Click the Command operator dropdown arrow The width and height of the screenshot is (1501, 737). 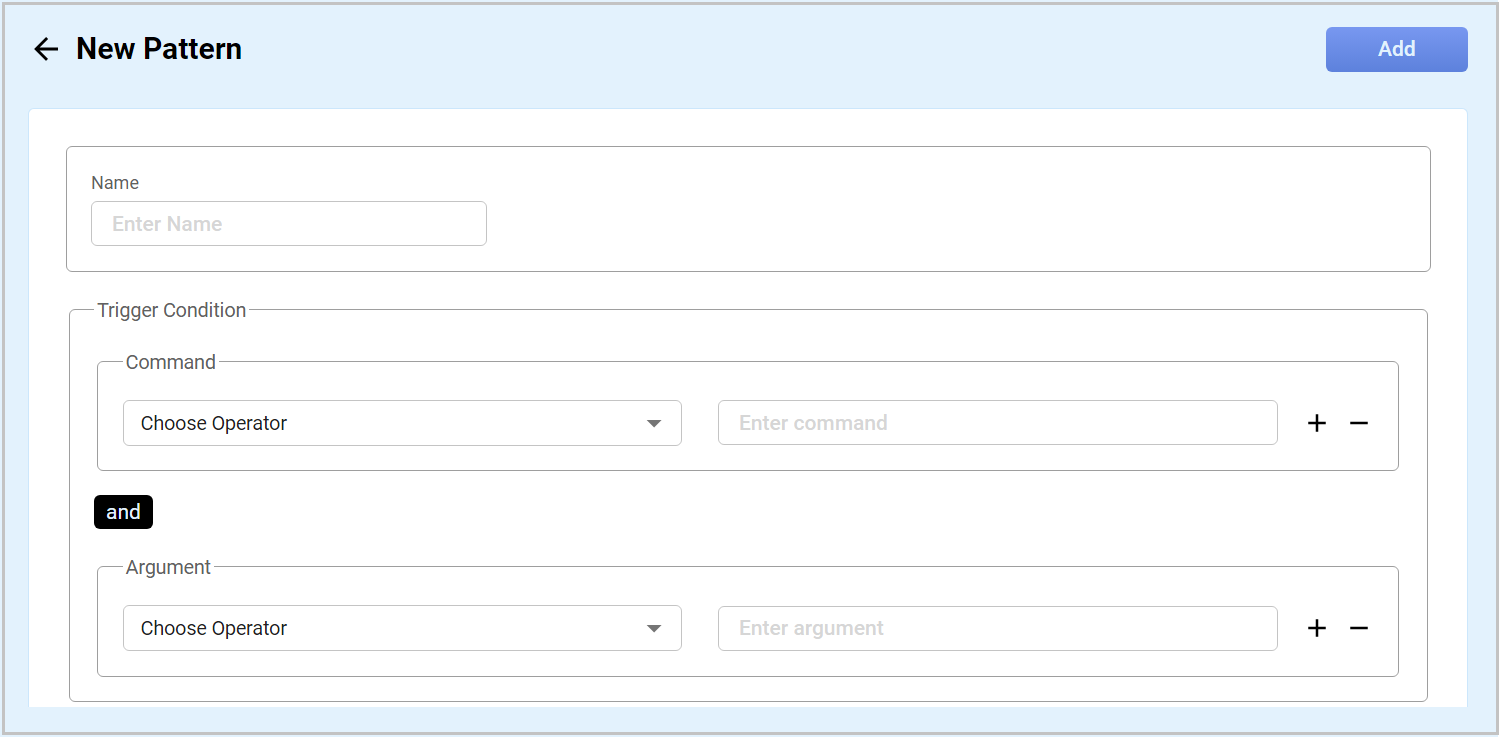654,423
